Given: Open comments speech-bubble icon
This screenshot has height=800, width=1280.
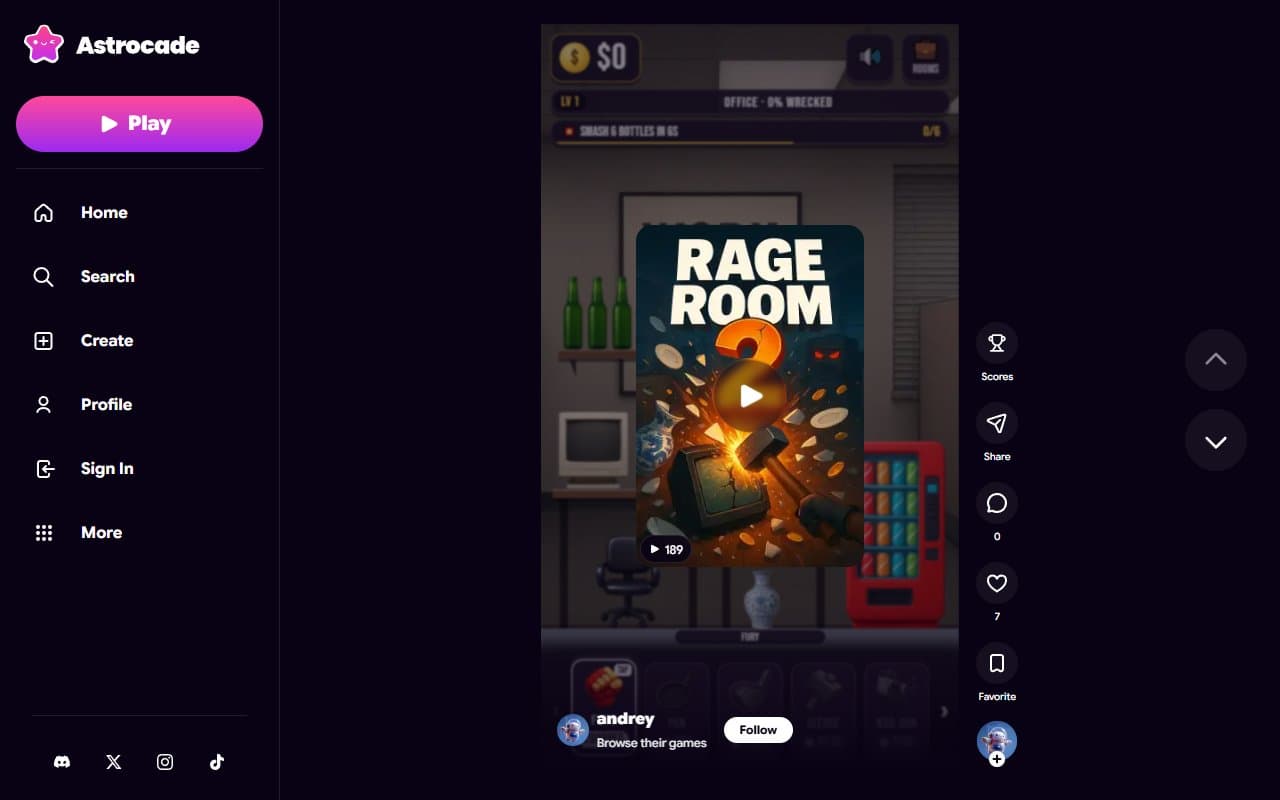Looking at the screenshot, I should (x=997, y=503).
